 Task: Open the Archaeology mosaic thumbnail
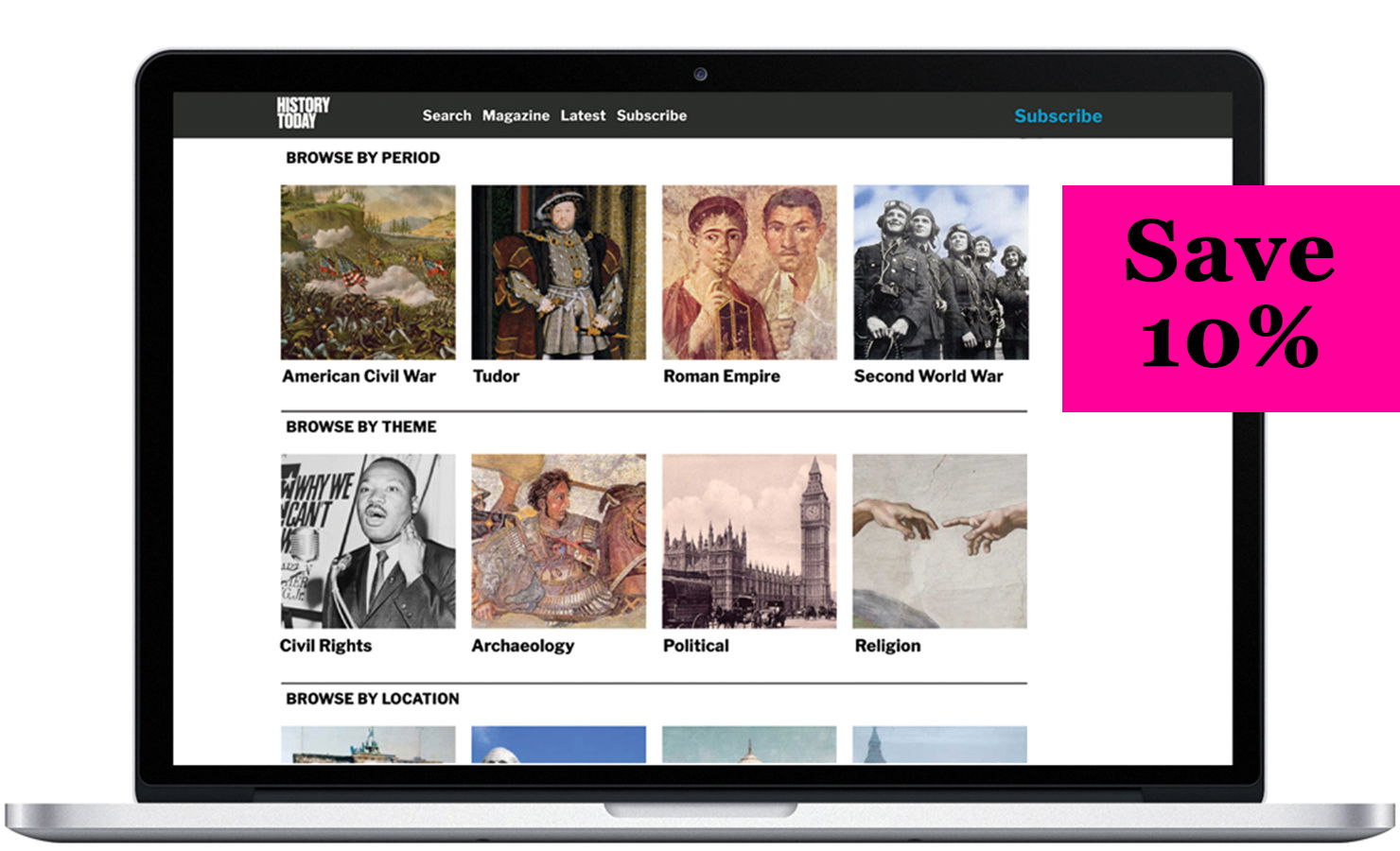tap(559, 541)
